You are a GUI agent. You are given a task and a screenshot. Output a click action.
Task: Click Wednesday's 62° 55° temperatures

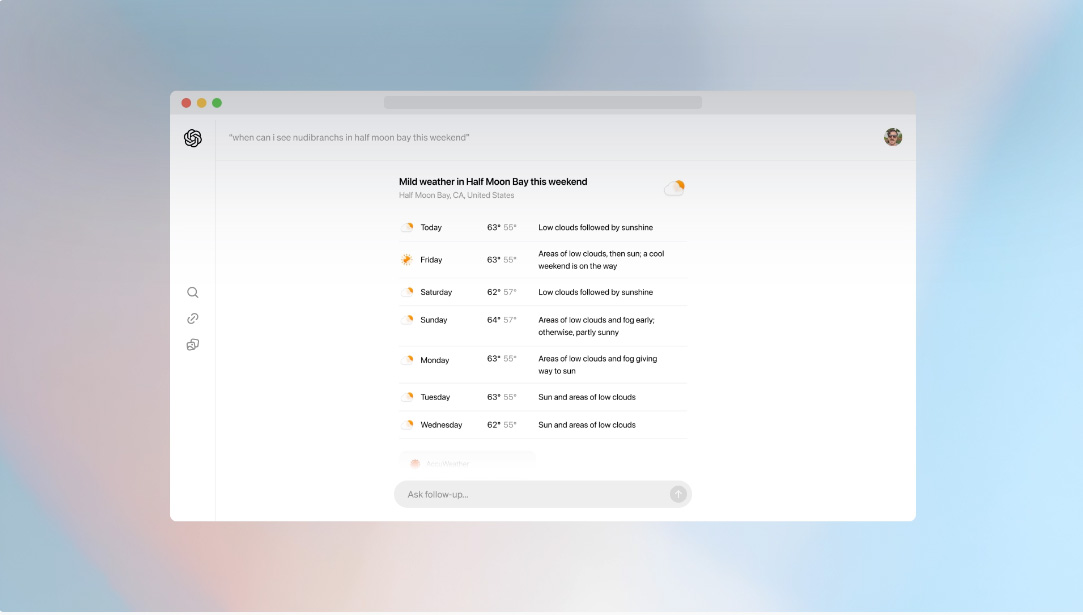[x=501, y=425]
